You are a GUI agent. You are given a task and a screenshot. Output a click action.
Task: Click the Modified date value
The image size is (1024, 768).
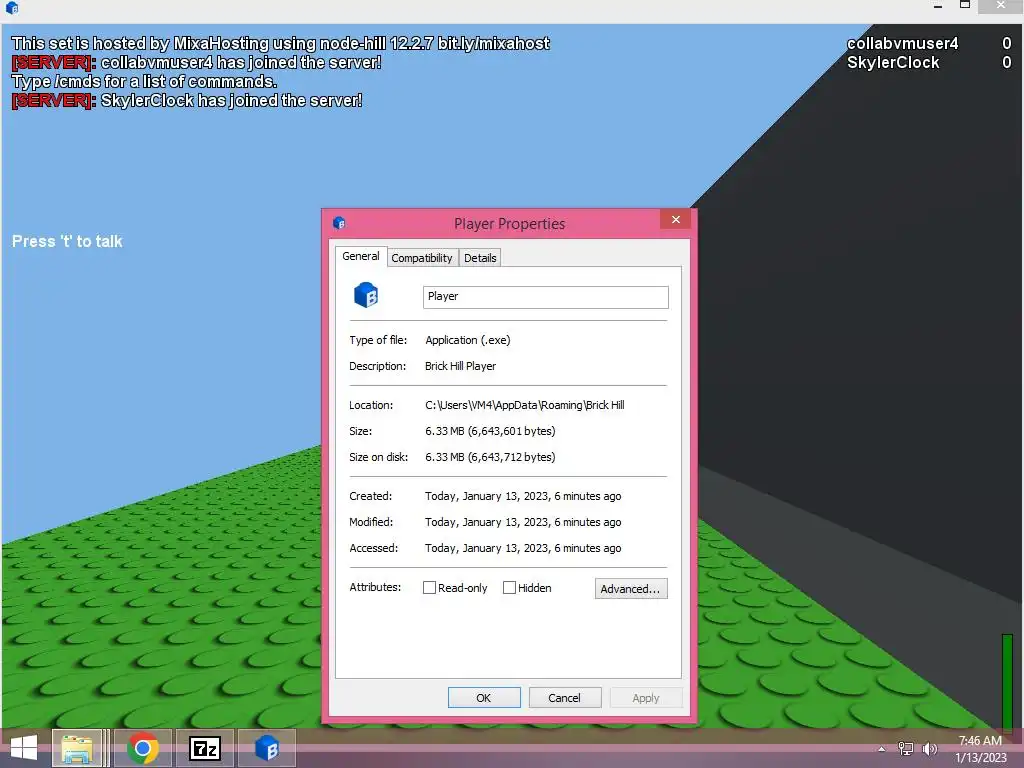[523, 522]
